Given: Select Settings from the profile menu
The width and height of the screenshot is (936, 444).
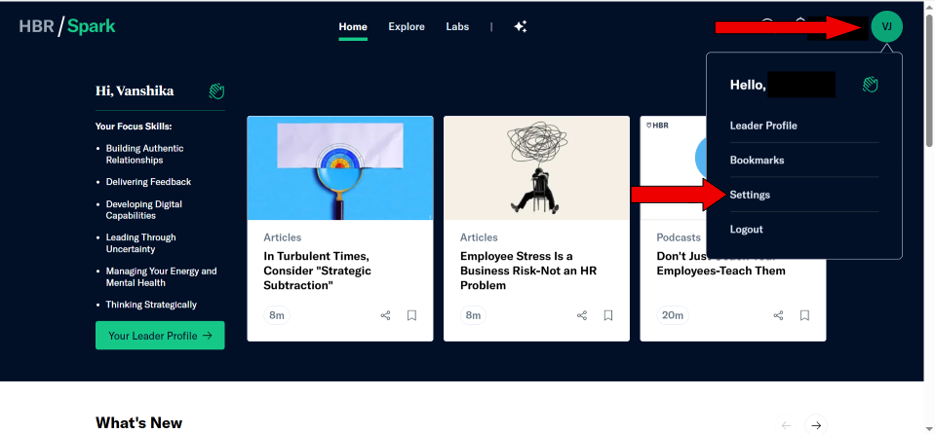Looking at the screenshot, I should pyautogui.click(x=750, y=195).
